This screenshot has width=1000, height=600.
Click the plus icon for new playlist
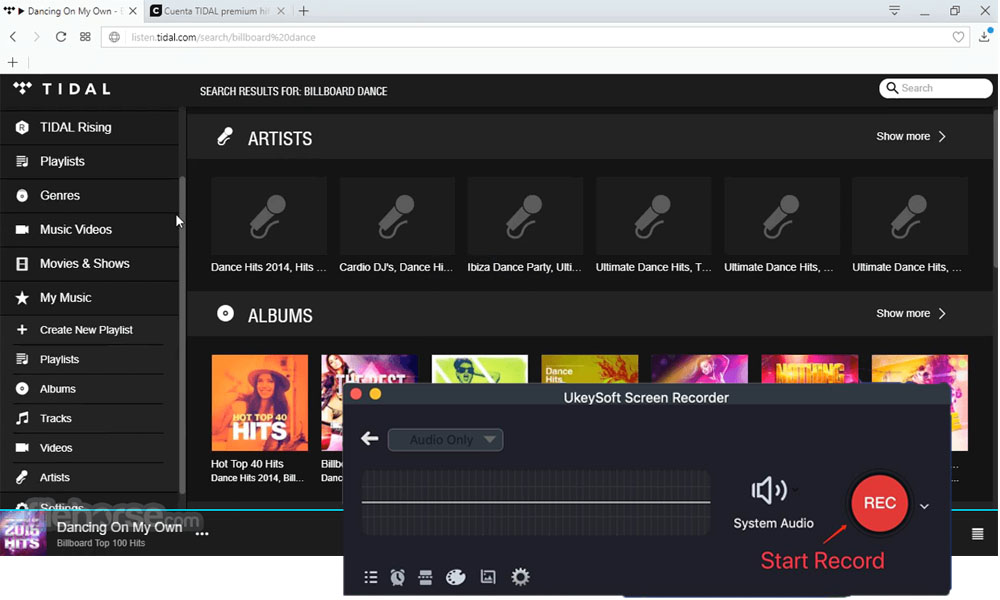pos(22,330)
